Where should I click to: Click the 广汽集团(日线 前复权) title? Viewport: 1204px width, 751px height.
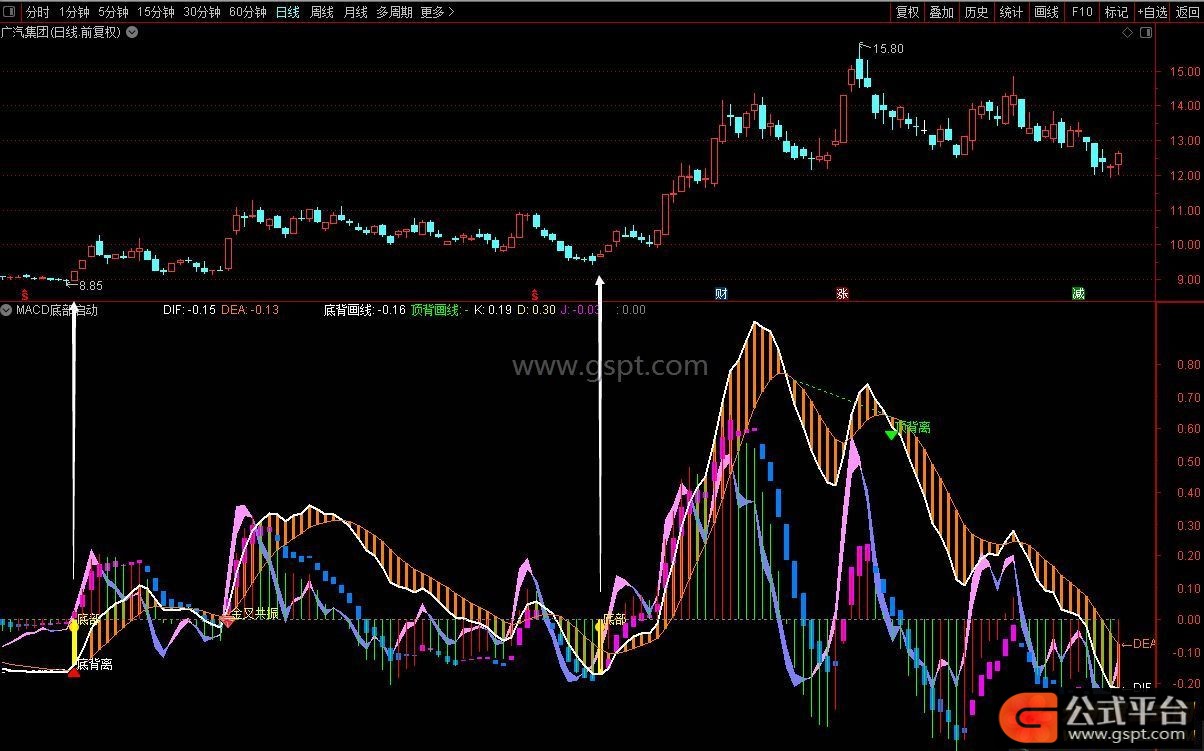(62, 32)
